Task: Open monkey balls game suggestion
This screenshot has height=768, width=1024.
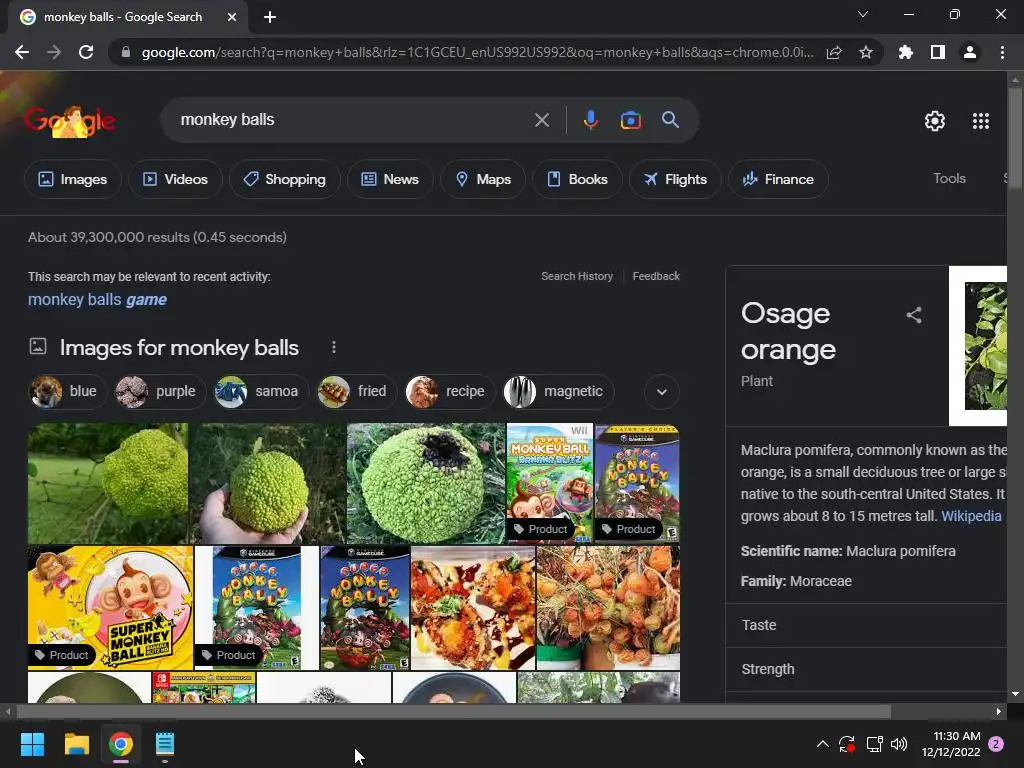Action: (x=97, y=300)
